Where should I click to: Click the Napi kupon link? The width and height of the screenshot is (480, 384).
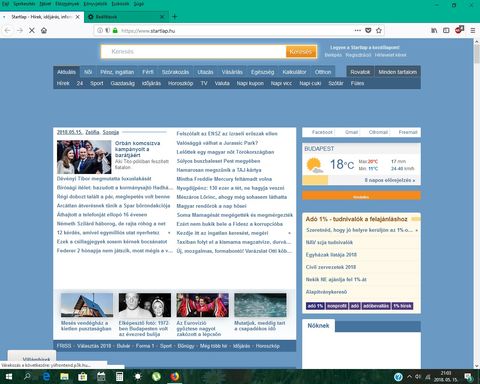tap(250, 83)
